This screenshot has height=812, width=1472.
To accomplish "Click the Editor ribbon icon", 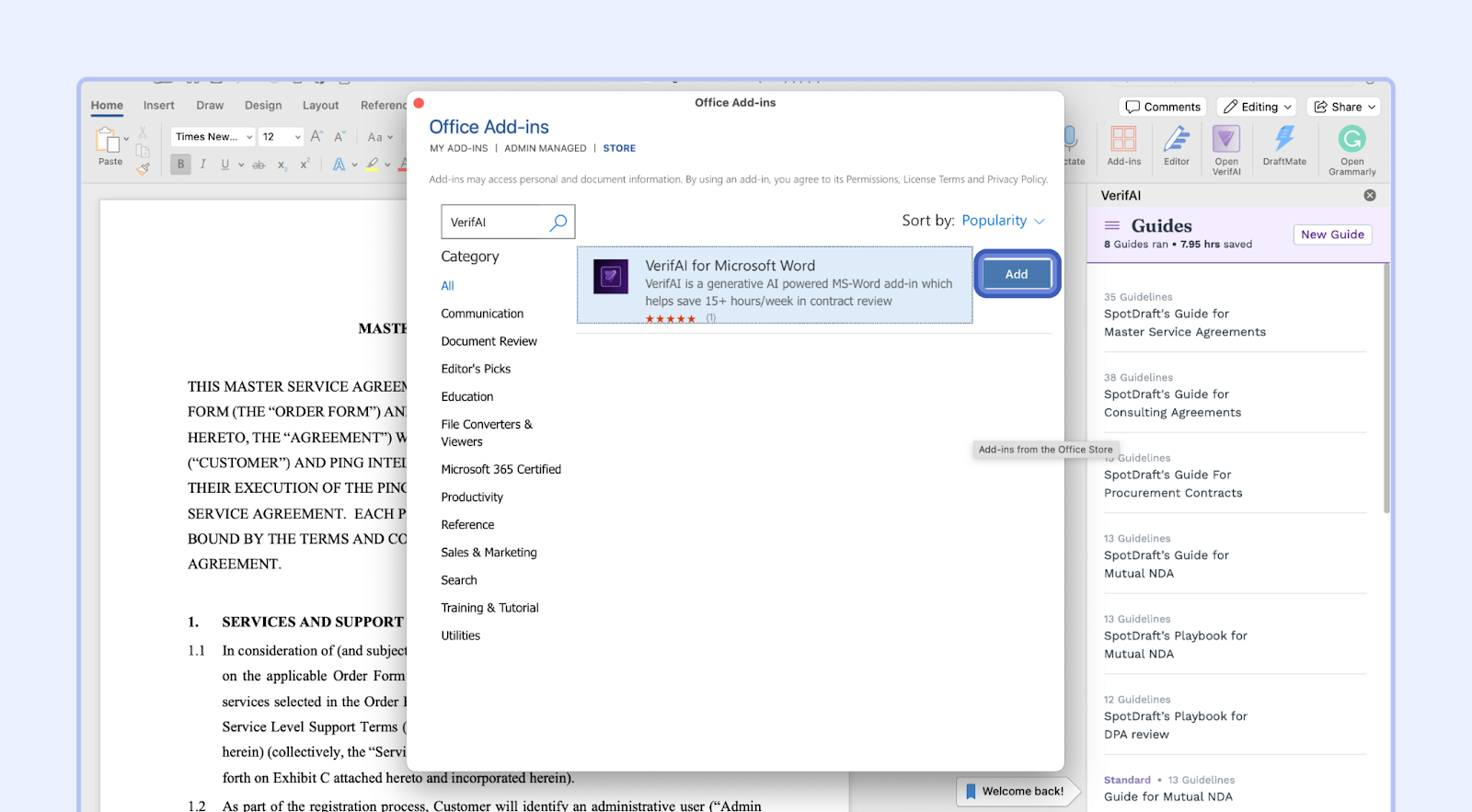I will pyautogui.click(x=1176, y=140).
